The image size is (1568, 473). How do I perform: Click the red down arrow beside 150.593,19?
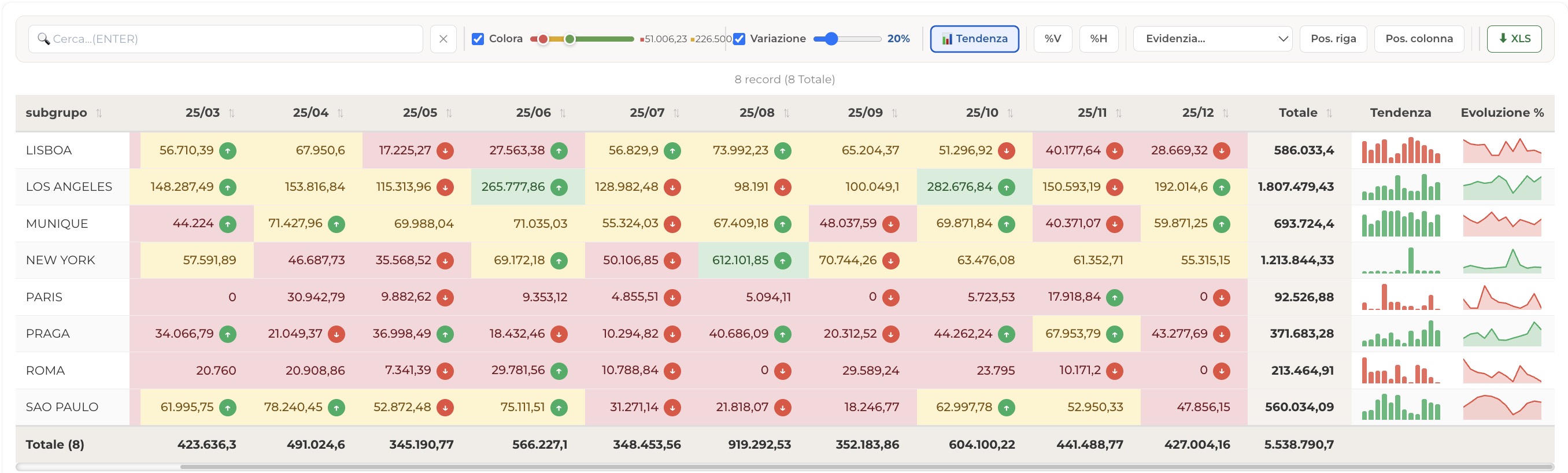click(1115, 187)
